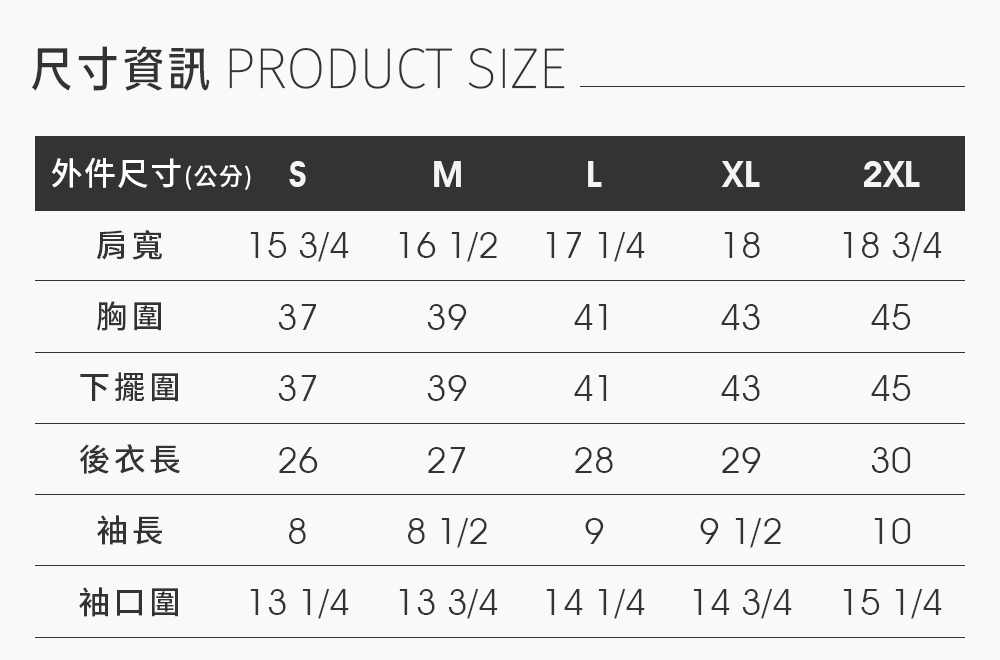Select the M size column header

point(447,175)
